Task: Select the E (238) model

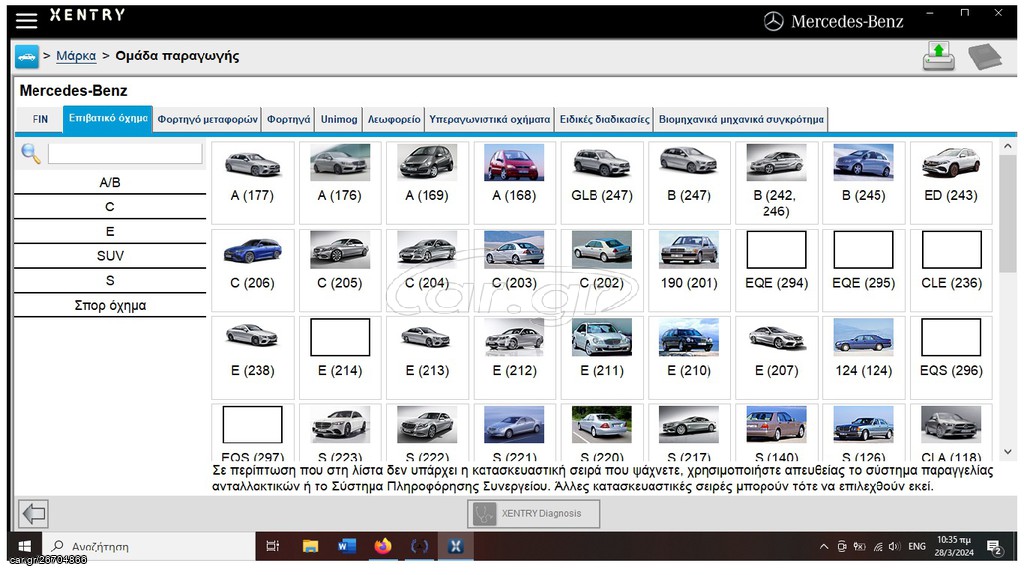Action: 253,357
